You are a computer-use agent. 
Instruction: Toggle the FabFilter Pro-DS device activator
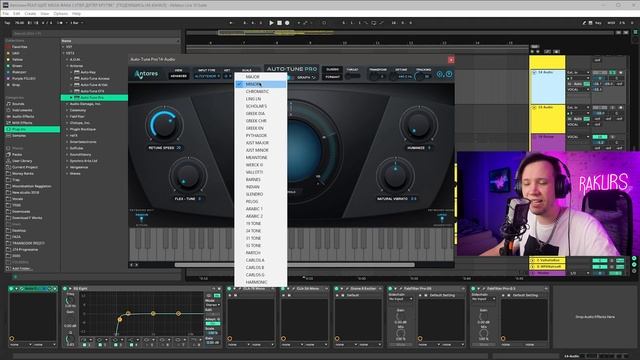click(x=391, y=289)
